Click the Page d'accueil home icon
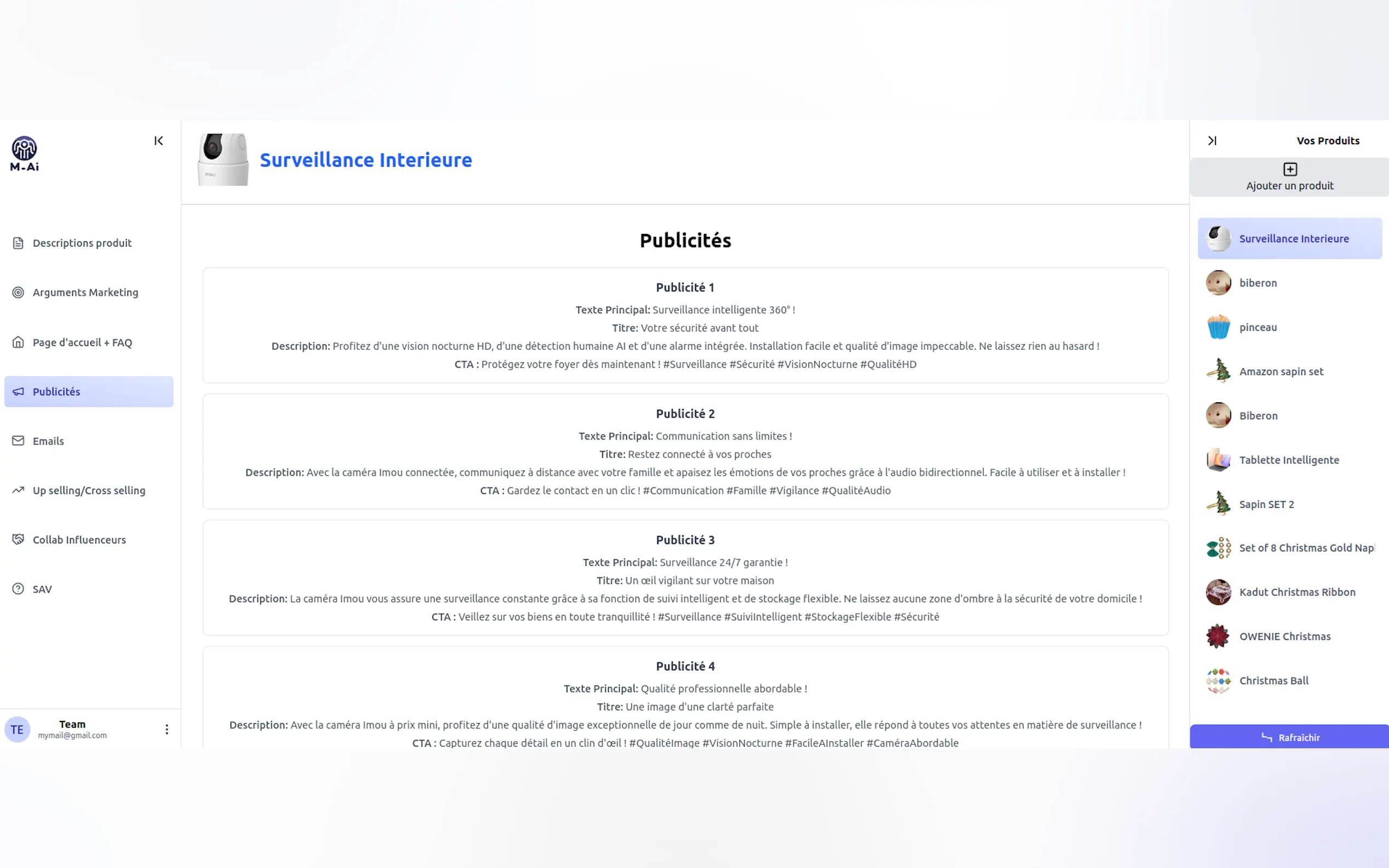The height and width of the screenshot is (868, 1389). point(19,342)
